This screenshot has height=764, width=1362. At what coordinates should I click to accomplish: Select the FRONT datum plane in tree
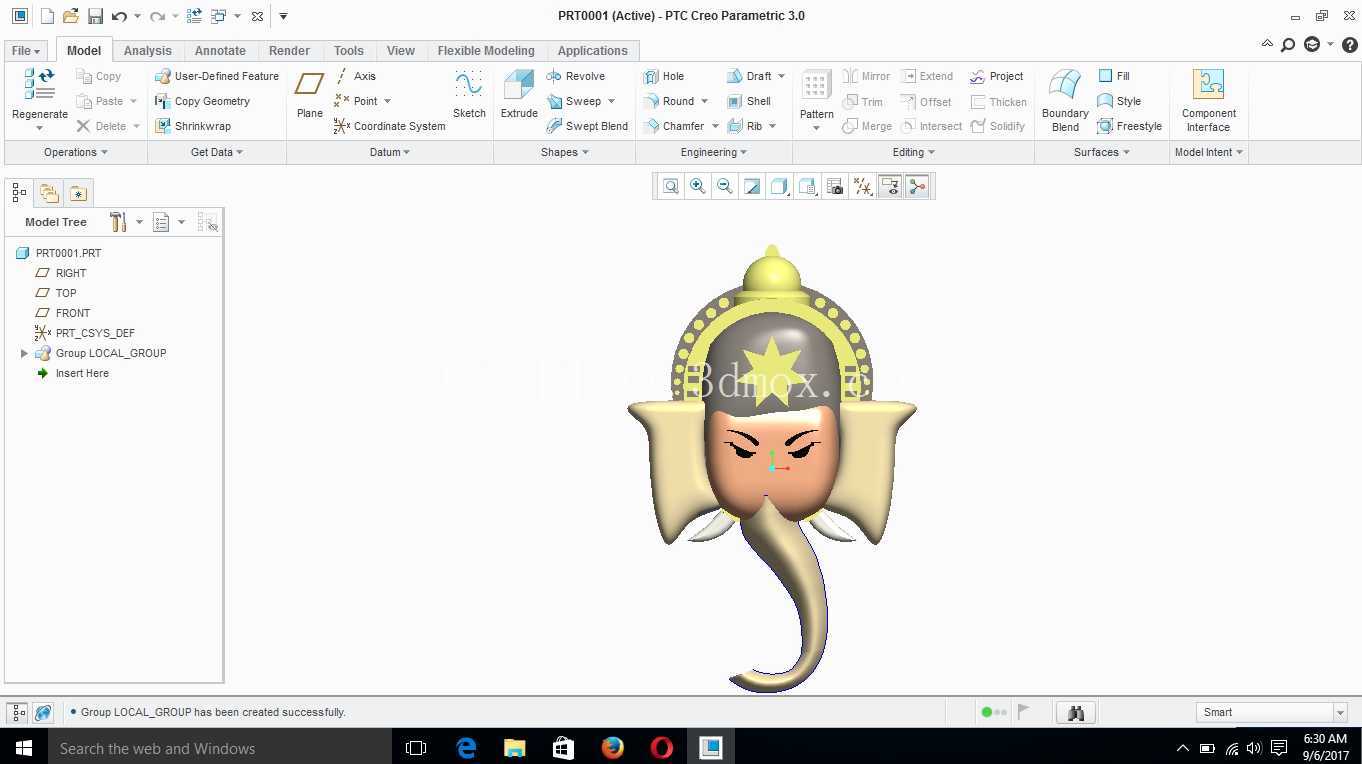click(x=73, y=313)
